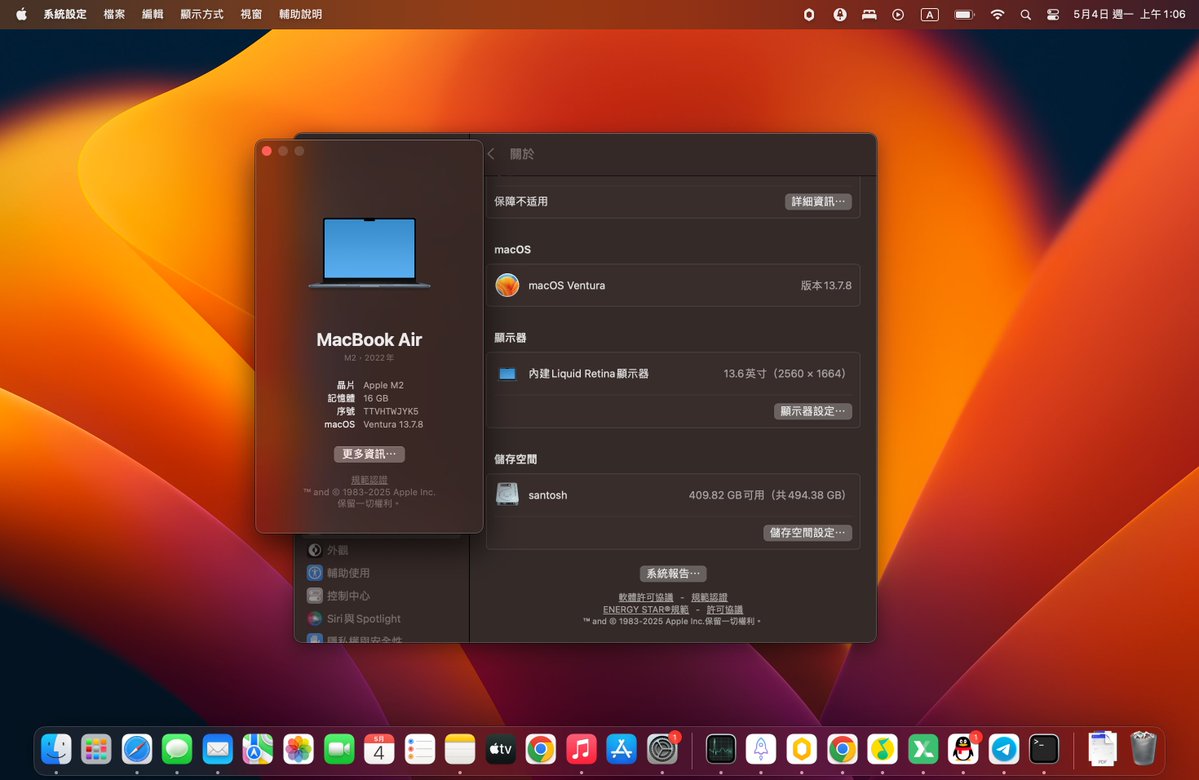Open Control Center in menu bar
The width and height of the screenshot is (1199, 780).
[x=1053, y=15]
